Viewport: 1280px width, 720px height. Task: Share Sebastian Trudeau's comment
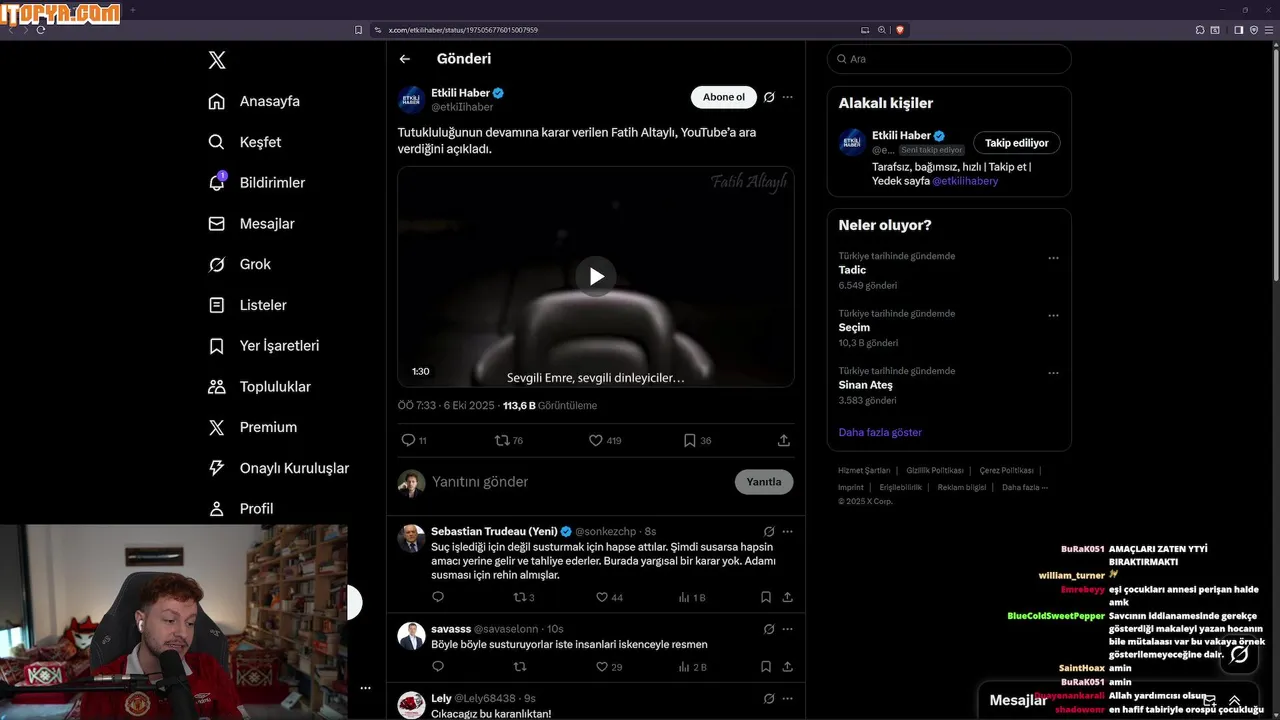point(788,597)
